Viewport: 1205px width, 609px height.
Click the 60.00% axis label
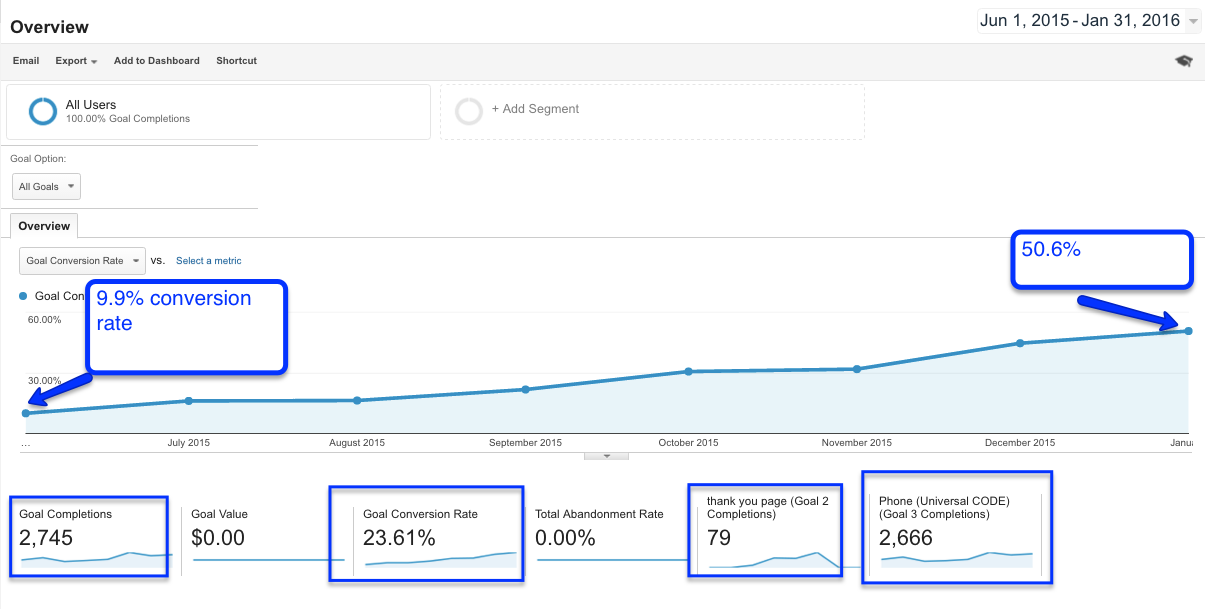coord(44,320)
